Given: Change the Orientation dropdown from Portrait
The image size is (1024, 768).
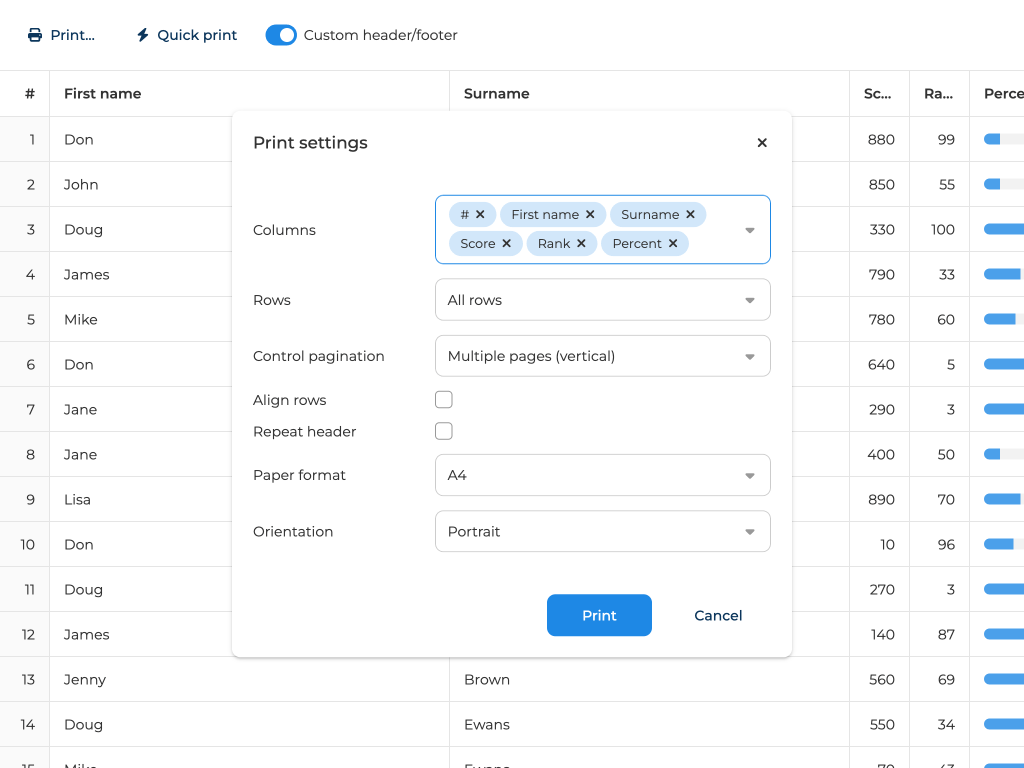Looking at the screenshot, I should point(602,531).
